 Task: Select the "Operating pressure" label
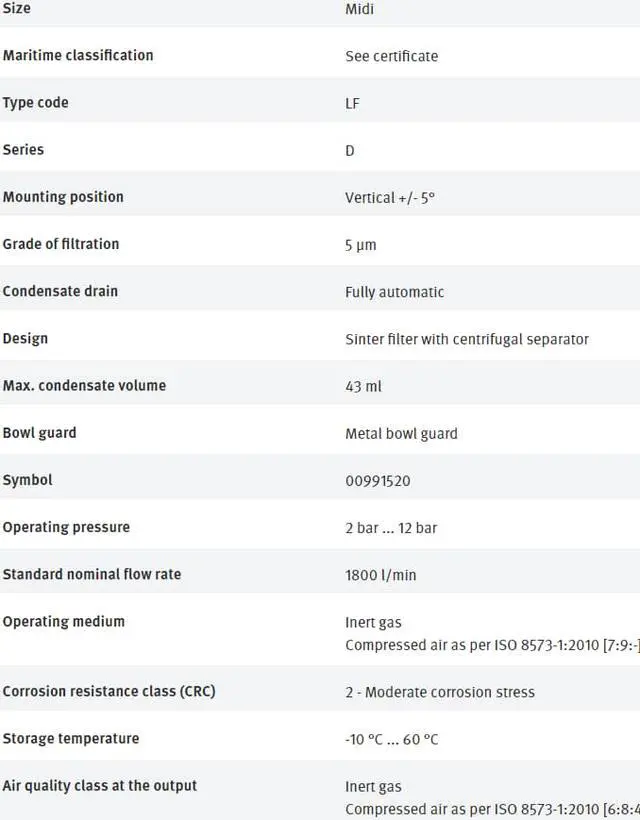66,527
